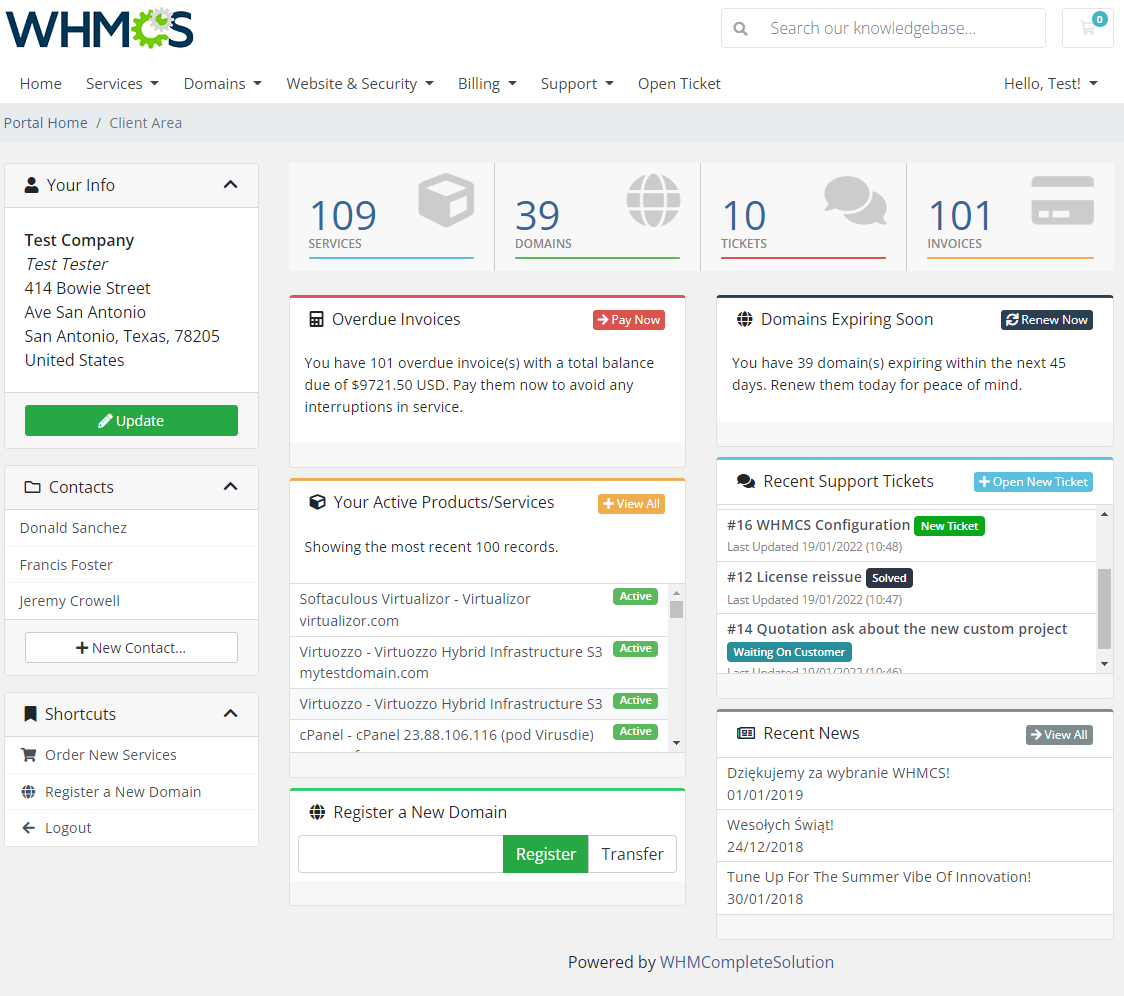
Task: Click the Domains Expiring Soon globe icon
Action: [x=745, y=319]
